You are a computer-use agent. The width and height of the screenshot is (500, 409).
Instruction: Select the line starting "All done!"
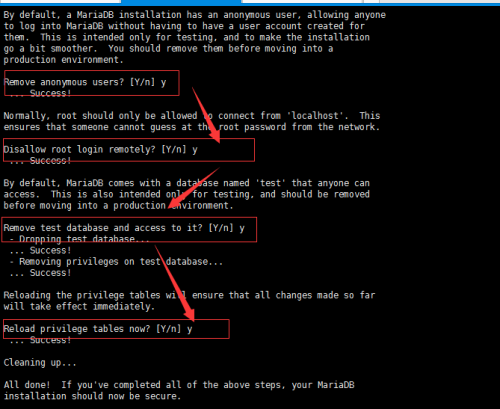(179, 385)
